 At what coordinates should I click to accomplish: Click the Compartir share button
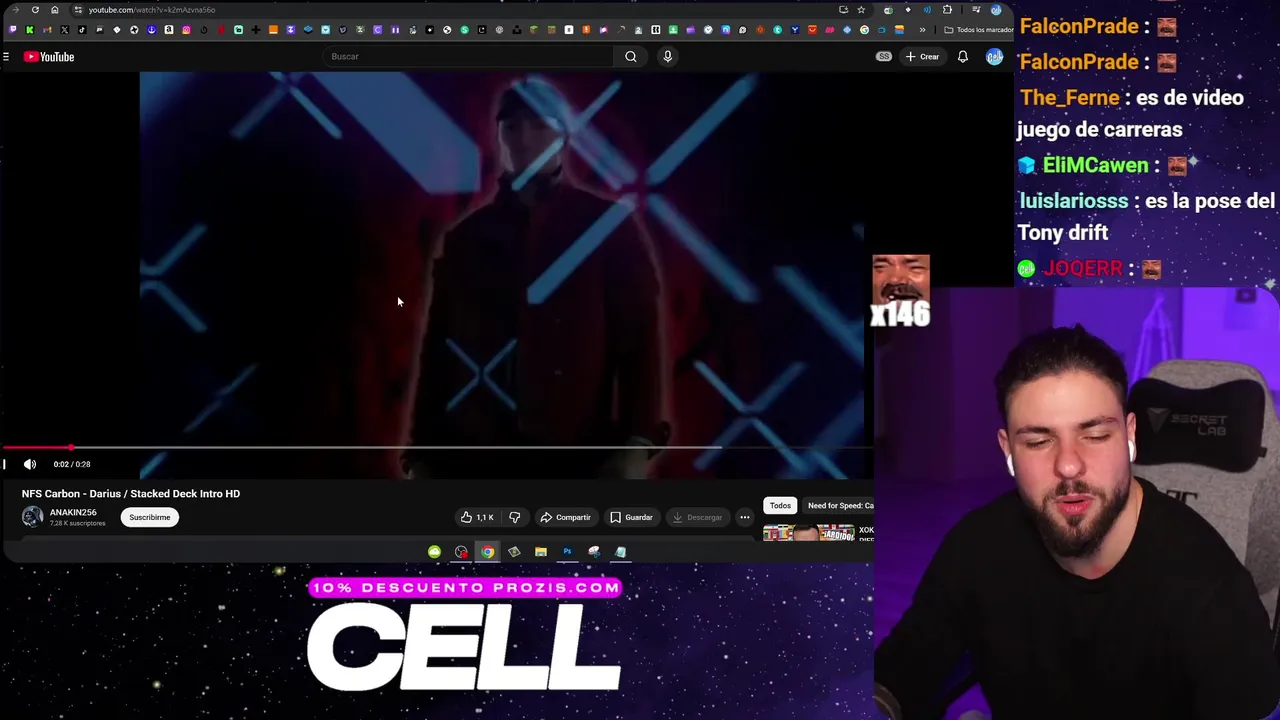[566, 517]
